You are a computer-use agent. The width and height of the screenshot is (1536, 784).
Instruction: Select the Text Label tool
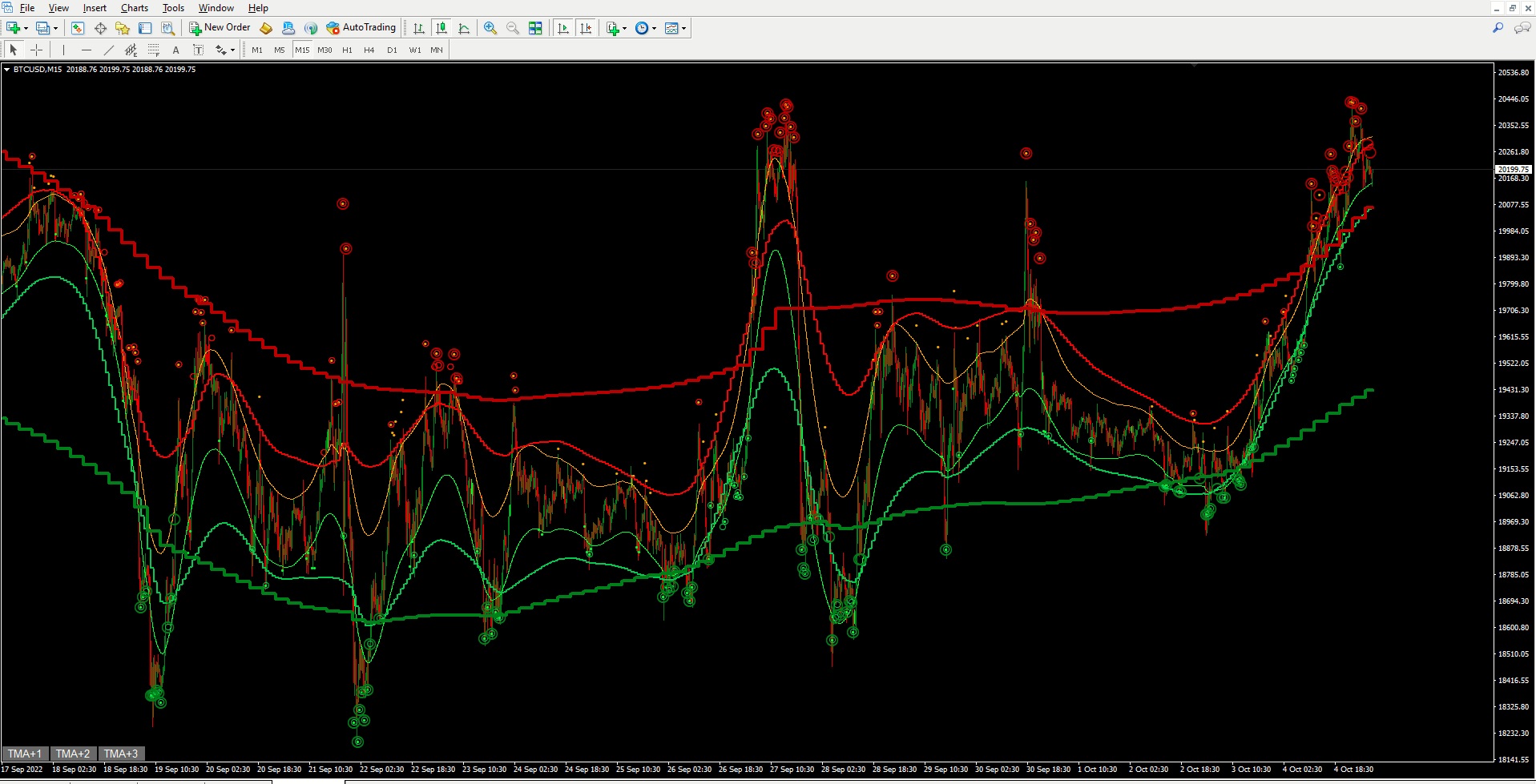pos(199,50)
